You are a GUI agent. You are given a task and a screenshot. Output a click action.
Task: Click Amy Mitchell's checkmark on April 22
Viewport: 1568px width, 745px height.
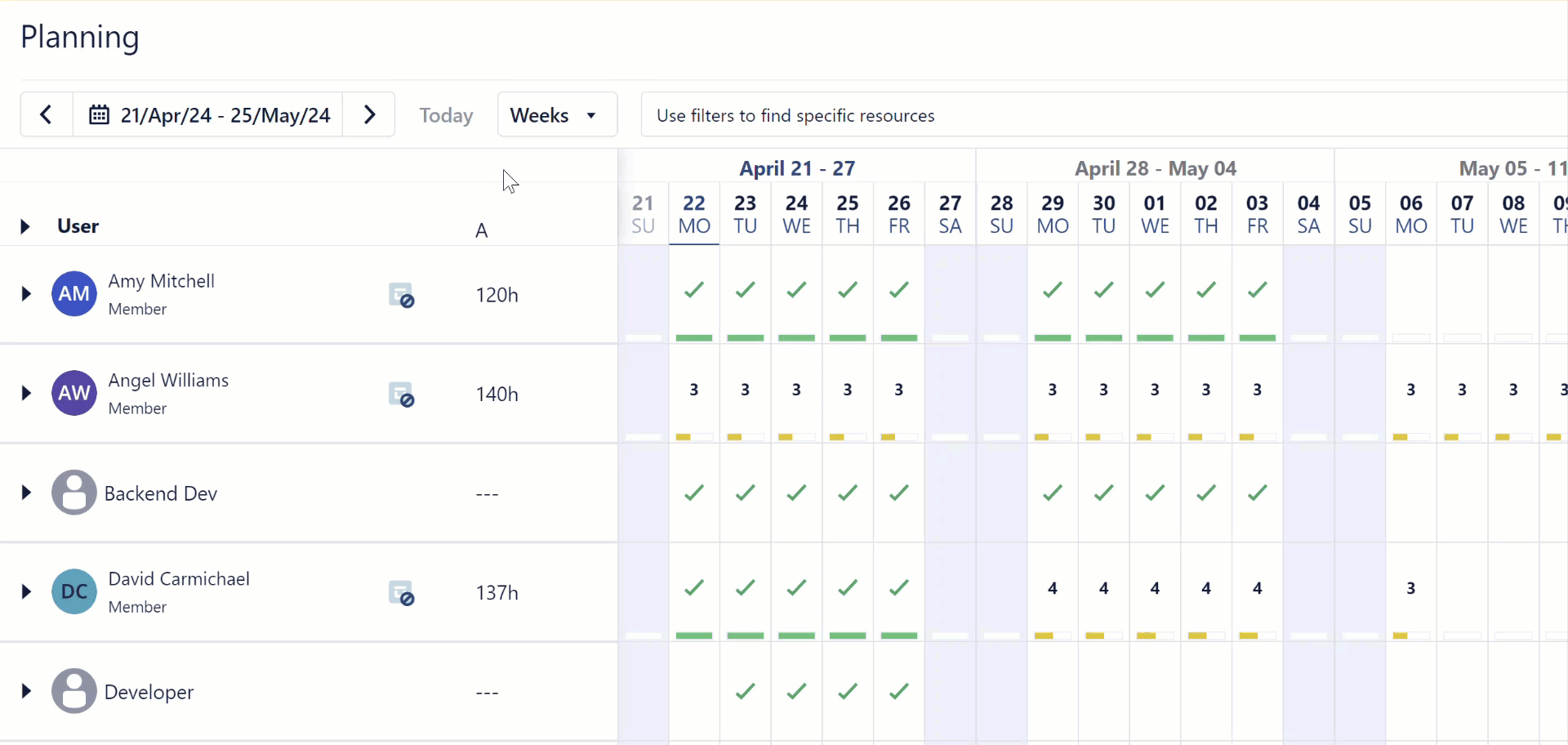coord(693,290)
